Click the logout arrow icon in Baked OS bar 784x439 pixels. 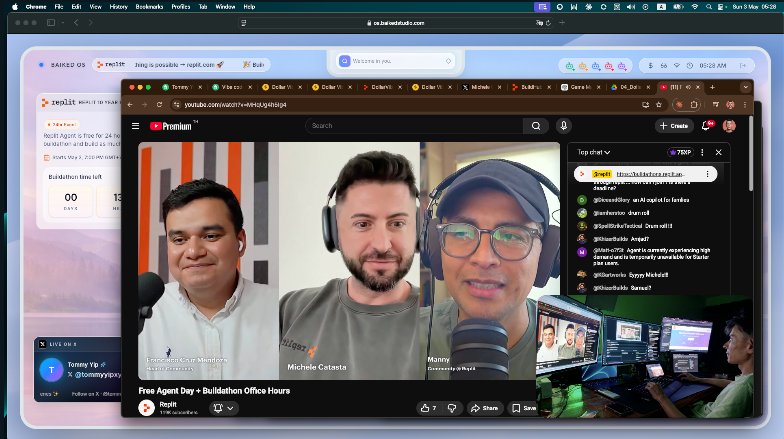742,66
